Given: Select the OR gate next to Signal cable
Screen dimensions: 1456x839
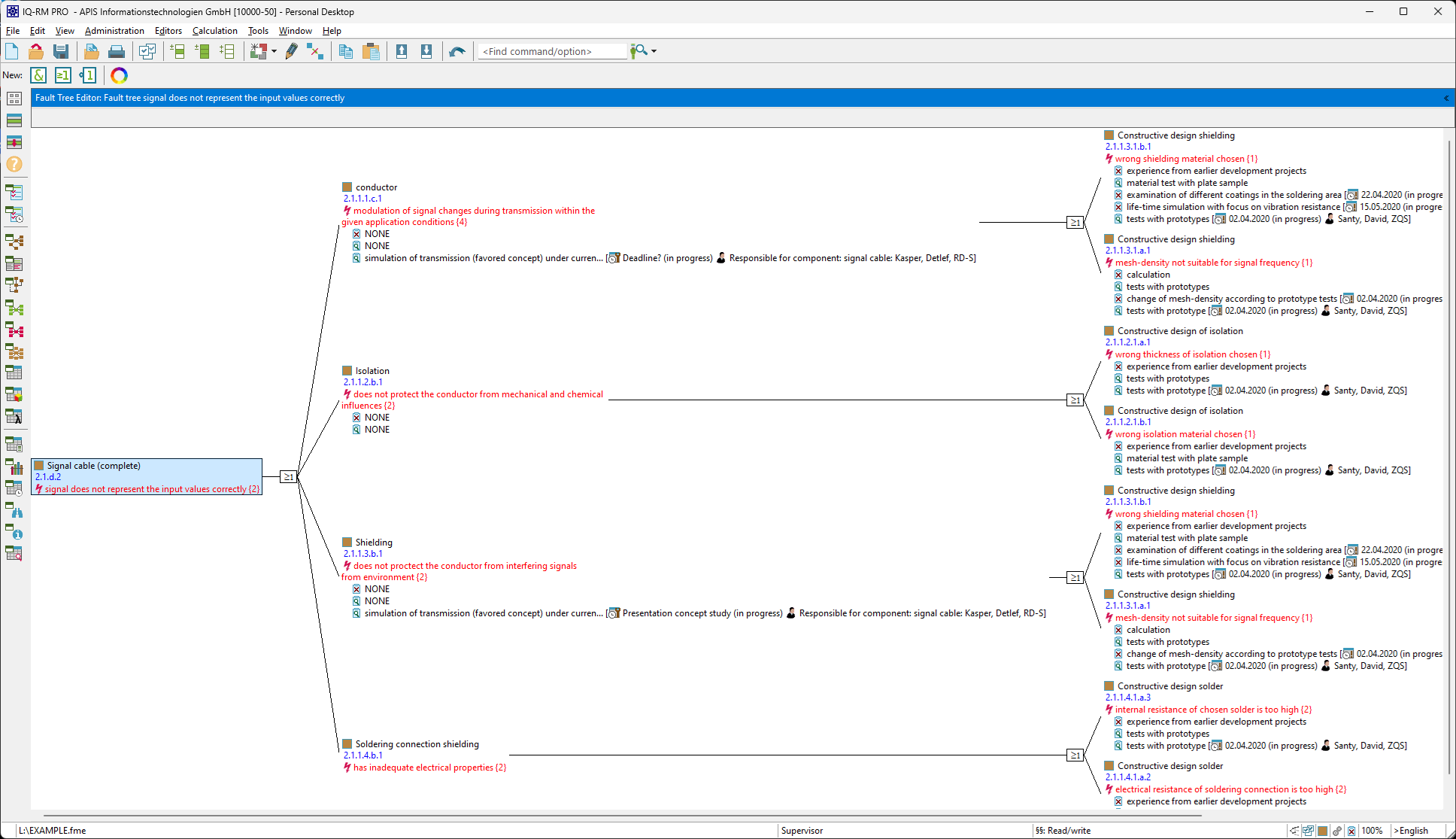Looking at the screenshot, I should click(x=289, y=476).
